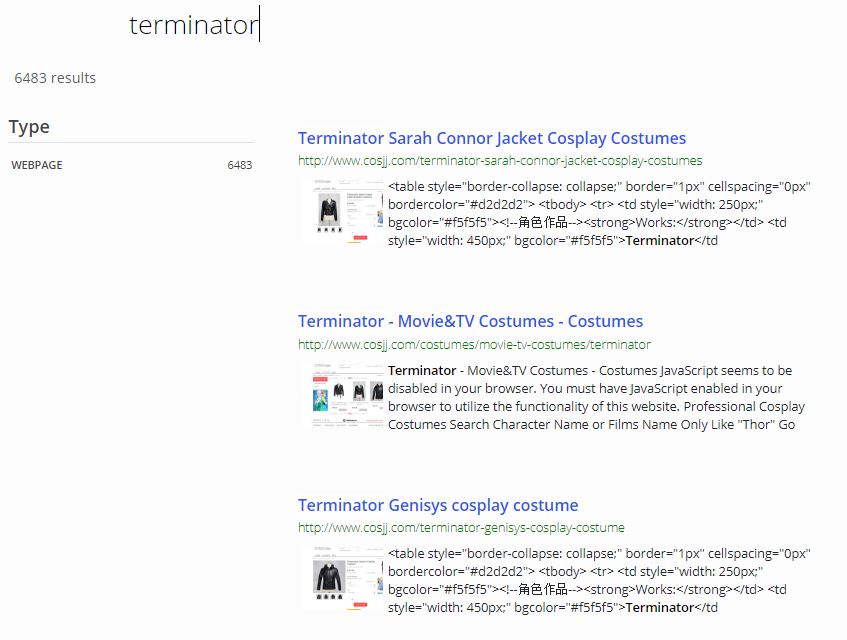847x640 pixels.
Task: Place cursor after terminator in search box
Action: pos(260,25)
